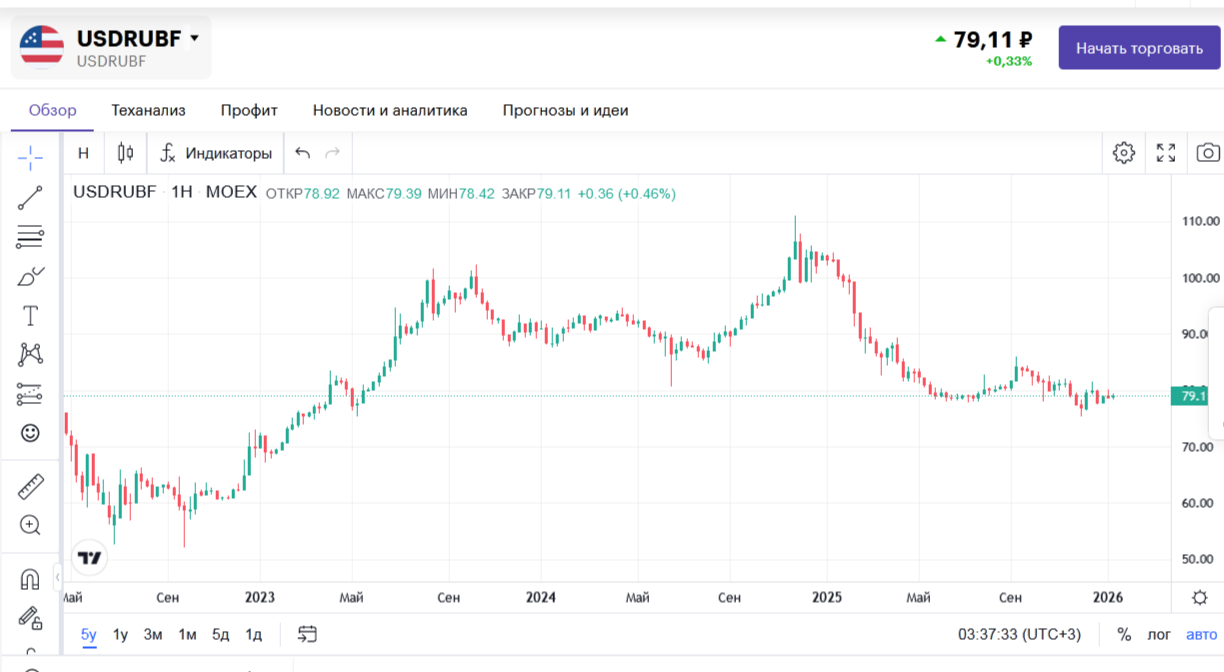Select the trend line drawing tool

[x=30, y=198]
